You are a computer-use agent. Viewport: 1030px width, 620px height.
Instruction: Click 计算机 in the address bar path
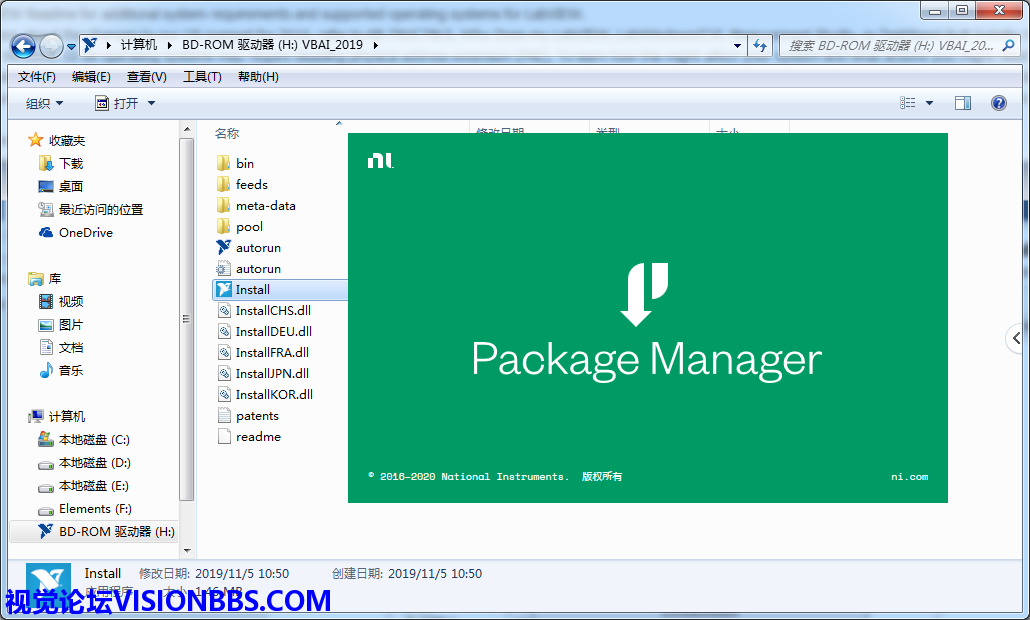pyautogui.click(x=139, y=45)
